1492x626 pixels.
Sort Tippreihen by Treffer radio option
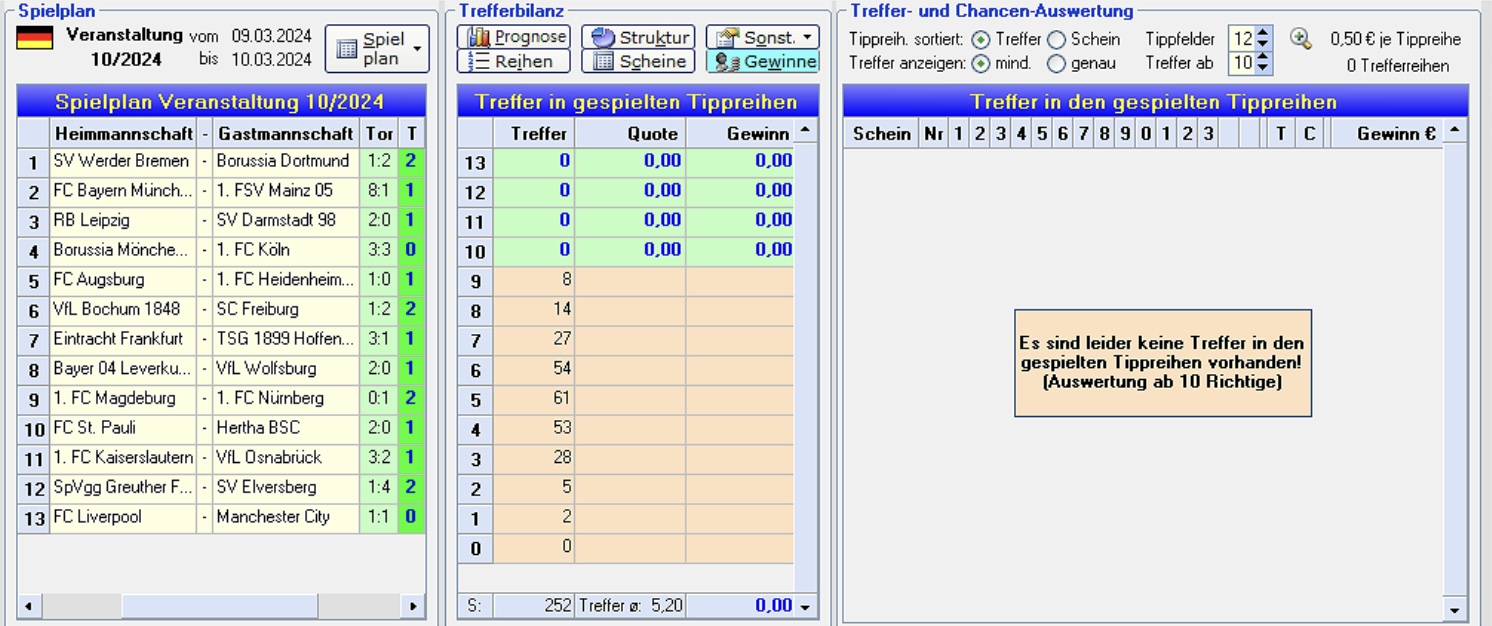(x=981, y=40)
